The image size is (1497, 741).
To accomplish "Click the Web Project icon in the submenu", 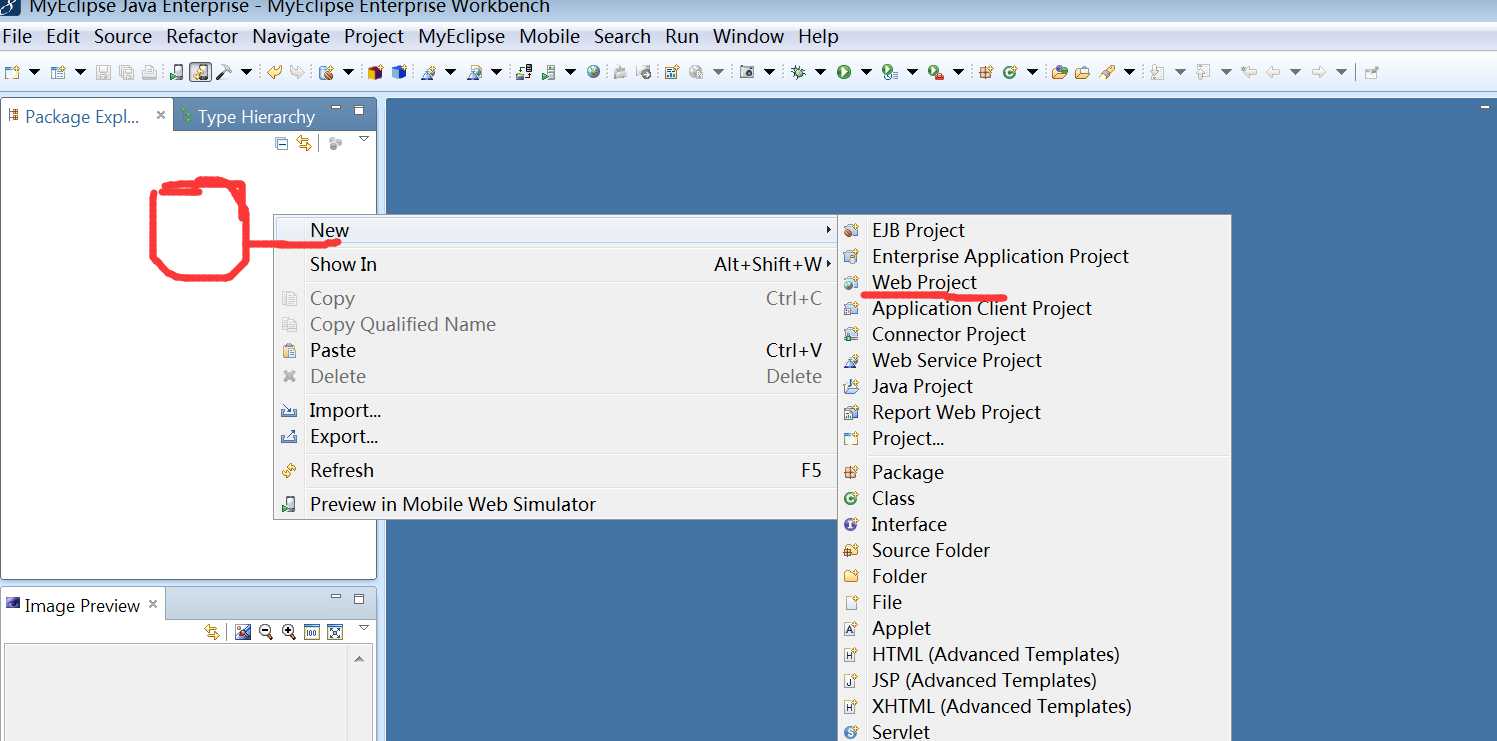I will click(851, 283).
